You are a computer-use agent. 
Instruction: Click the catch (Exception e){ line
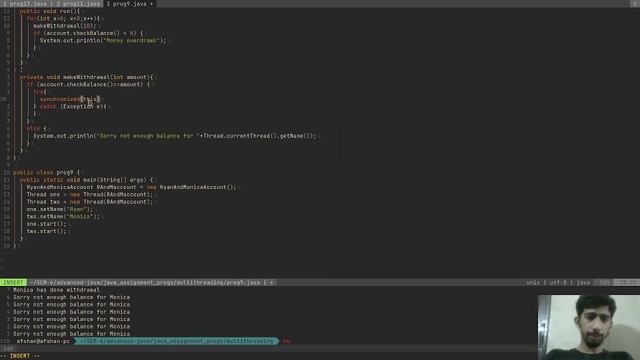pos(70,107)
